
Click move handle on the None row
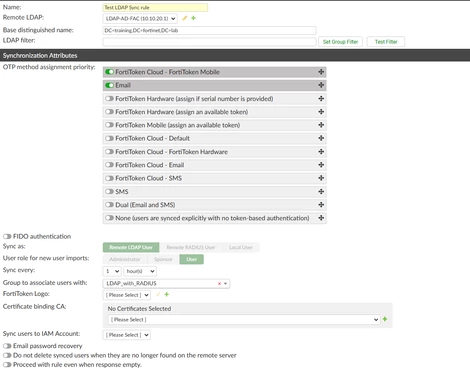[321, 218]
